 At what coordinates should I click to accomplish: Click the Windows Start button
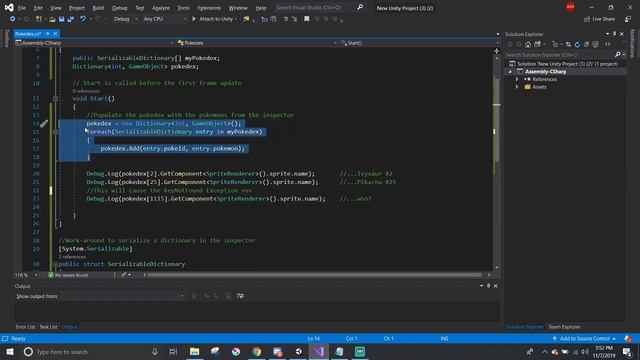click(10, 351)
